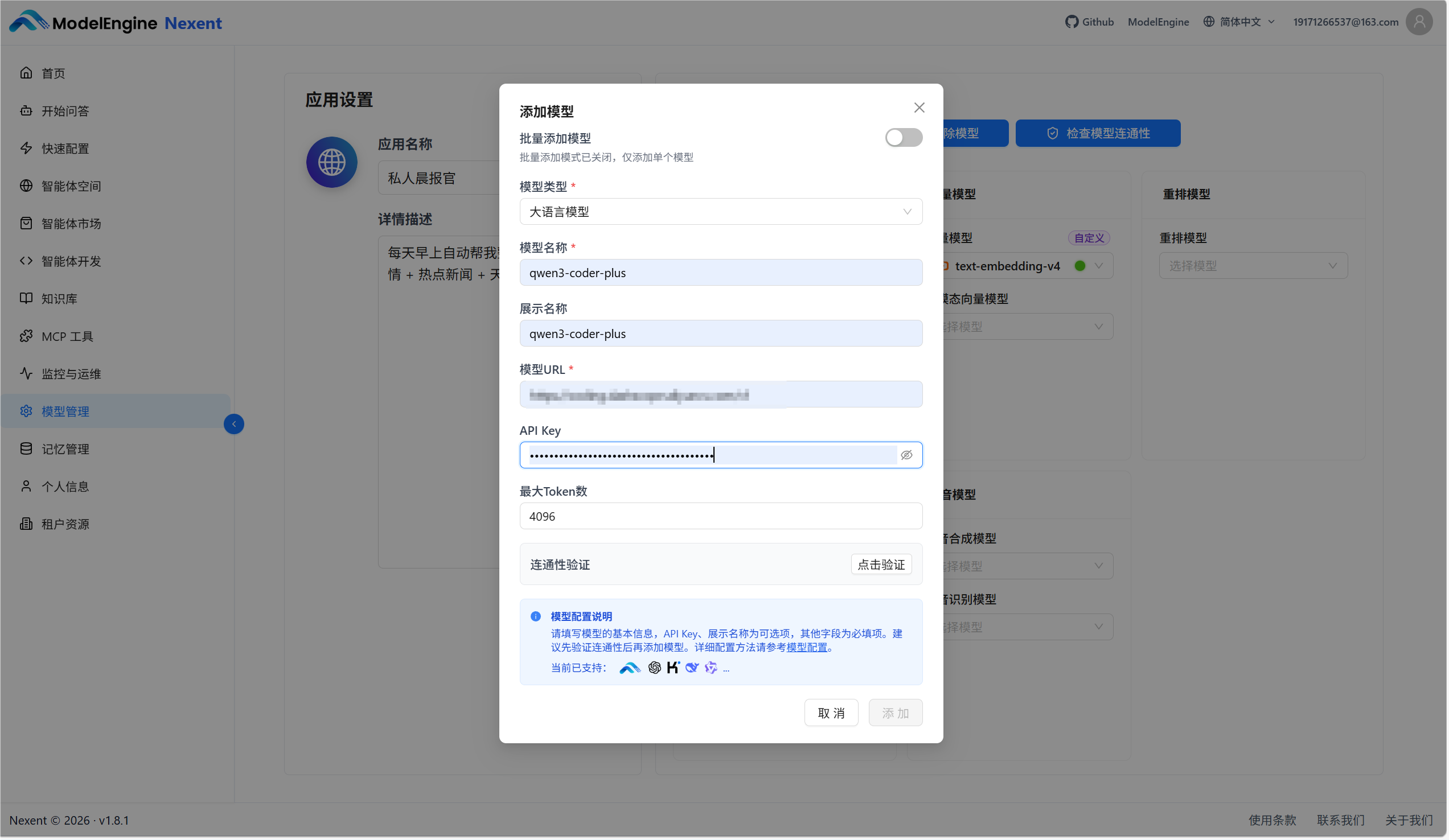1449x840 pixels.
Task: Click the 最大Token数 input field
Action: tap(720, 516)
